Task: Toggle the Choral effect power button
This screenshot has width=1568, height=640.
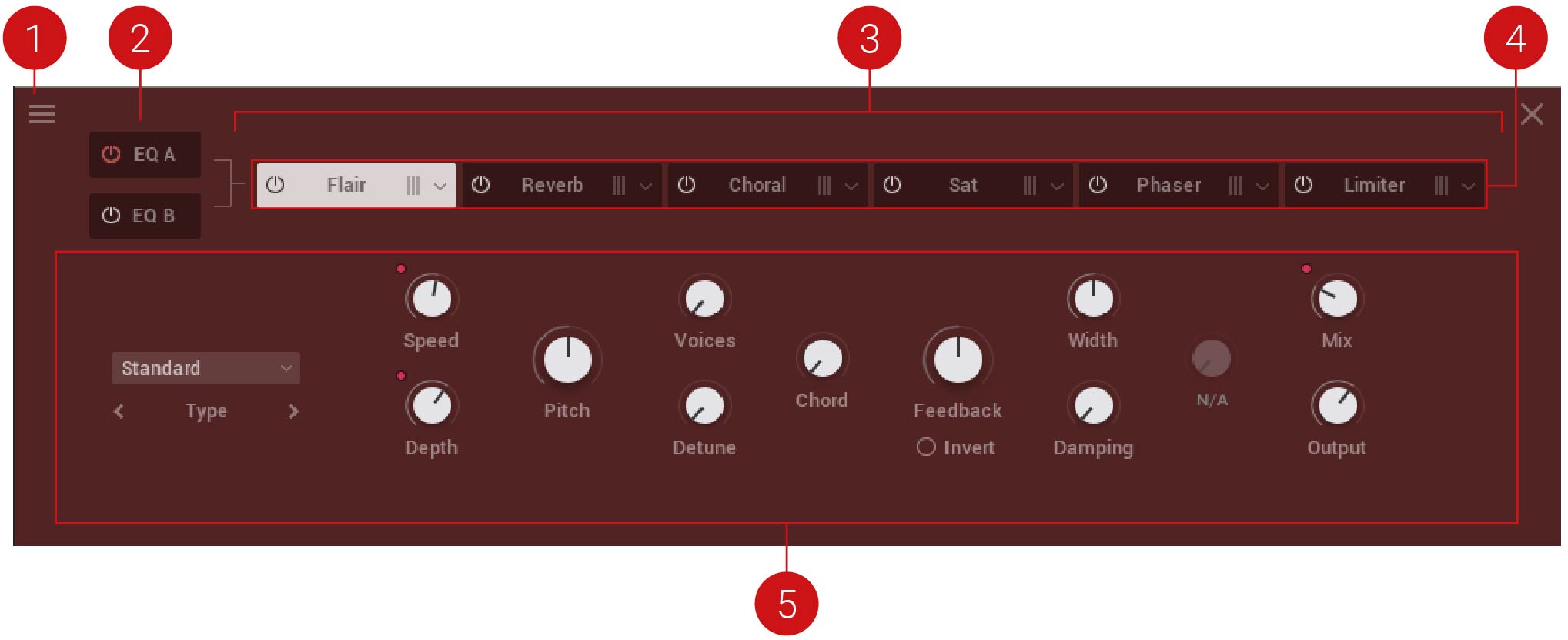Action: click(x=687, y=185)
